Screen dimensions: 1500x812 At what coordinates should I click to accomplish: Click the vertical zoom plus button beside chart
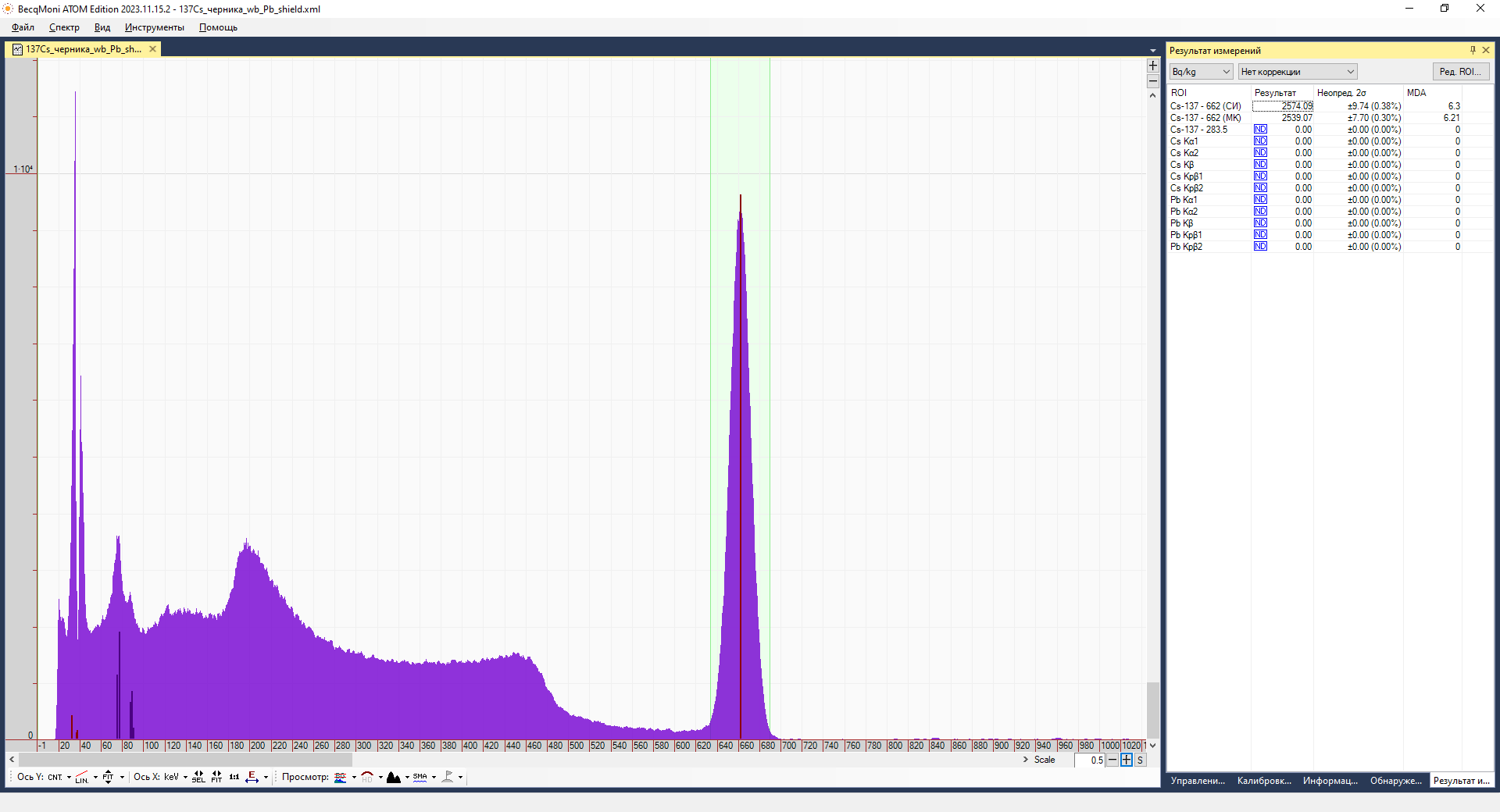1153,66
